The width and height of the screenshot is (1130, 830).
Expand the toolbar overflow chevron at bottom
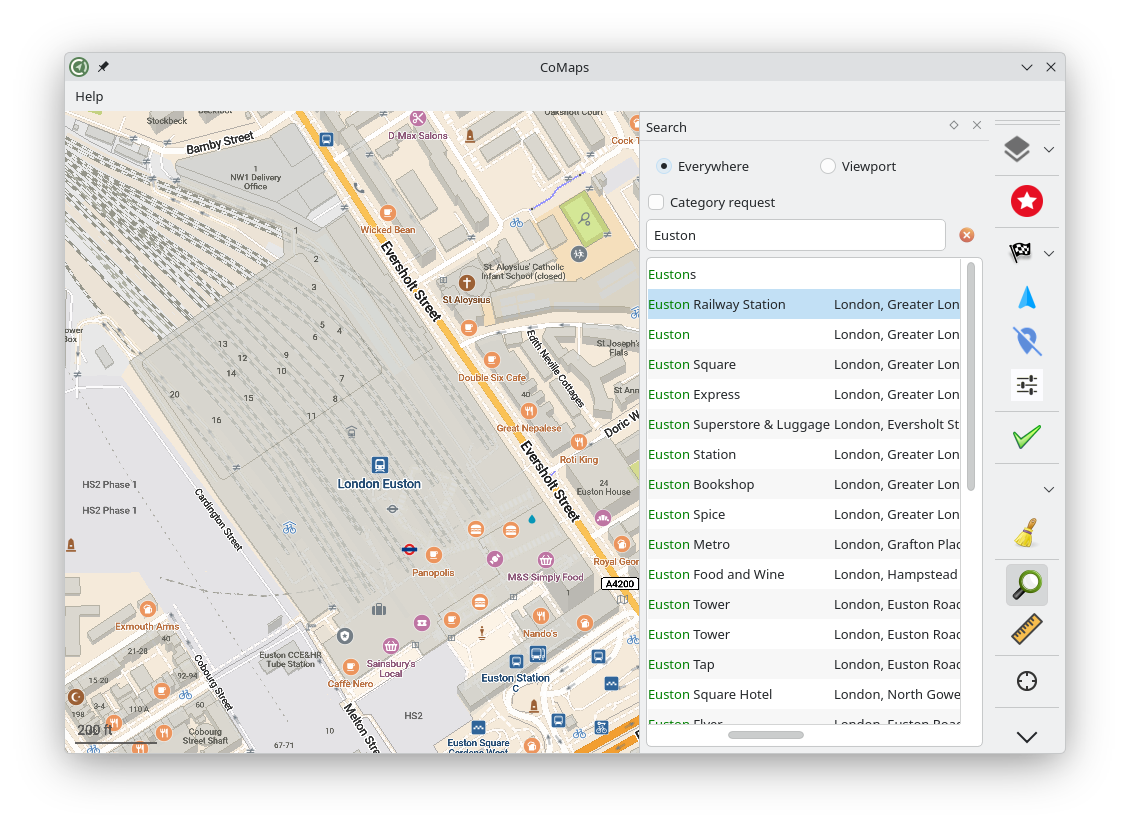click(1027, 736)
